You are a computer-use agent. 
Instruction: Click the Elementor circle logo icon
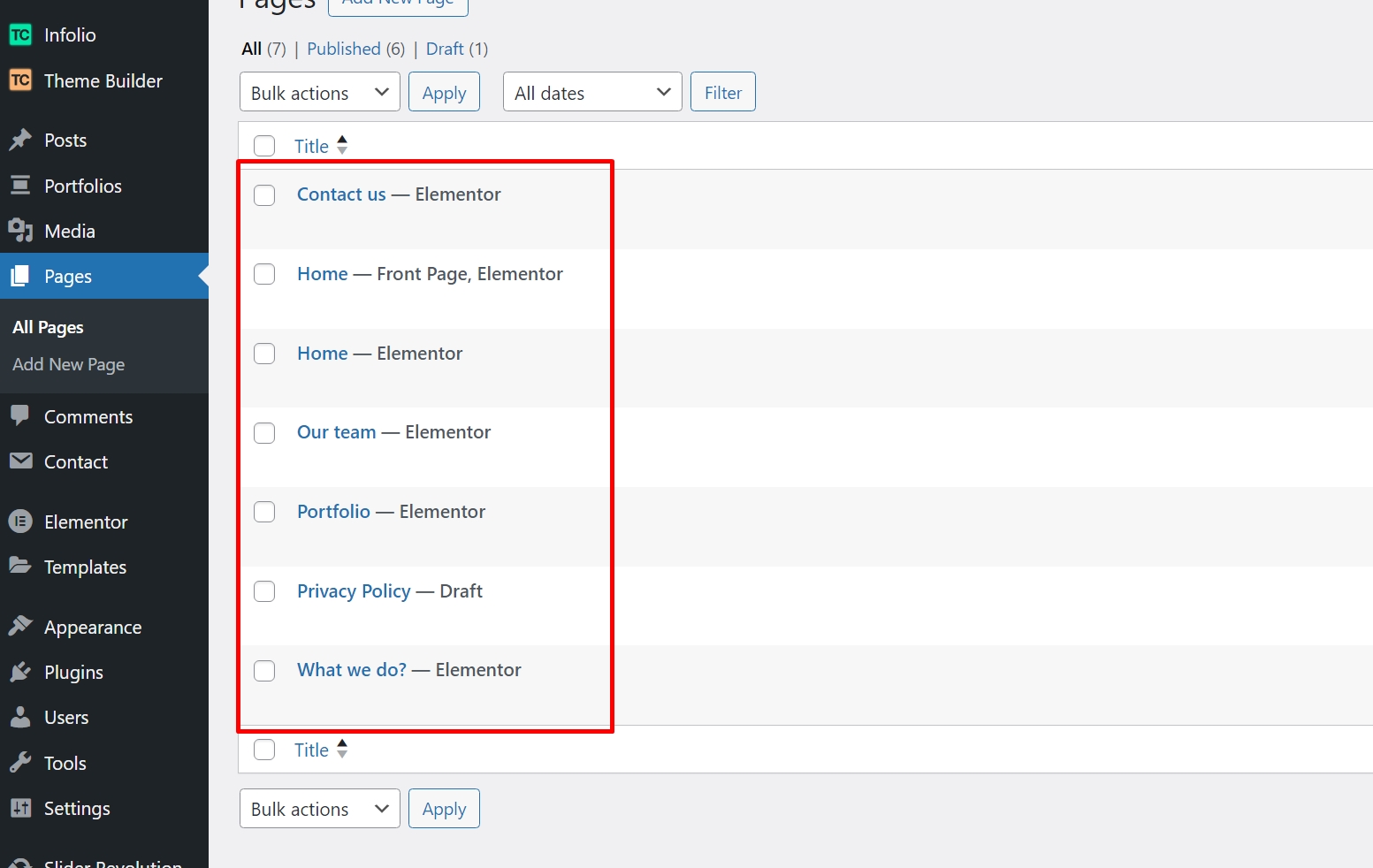[20, 522]
